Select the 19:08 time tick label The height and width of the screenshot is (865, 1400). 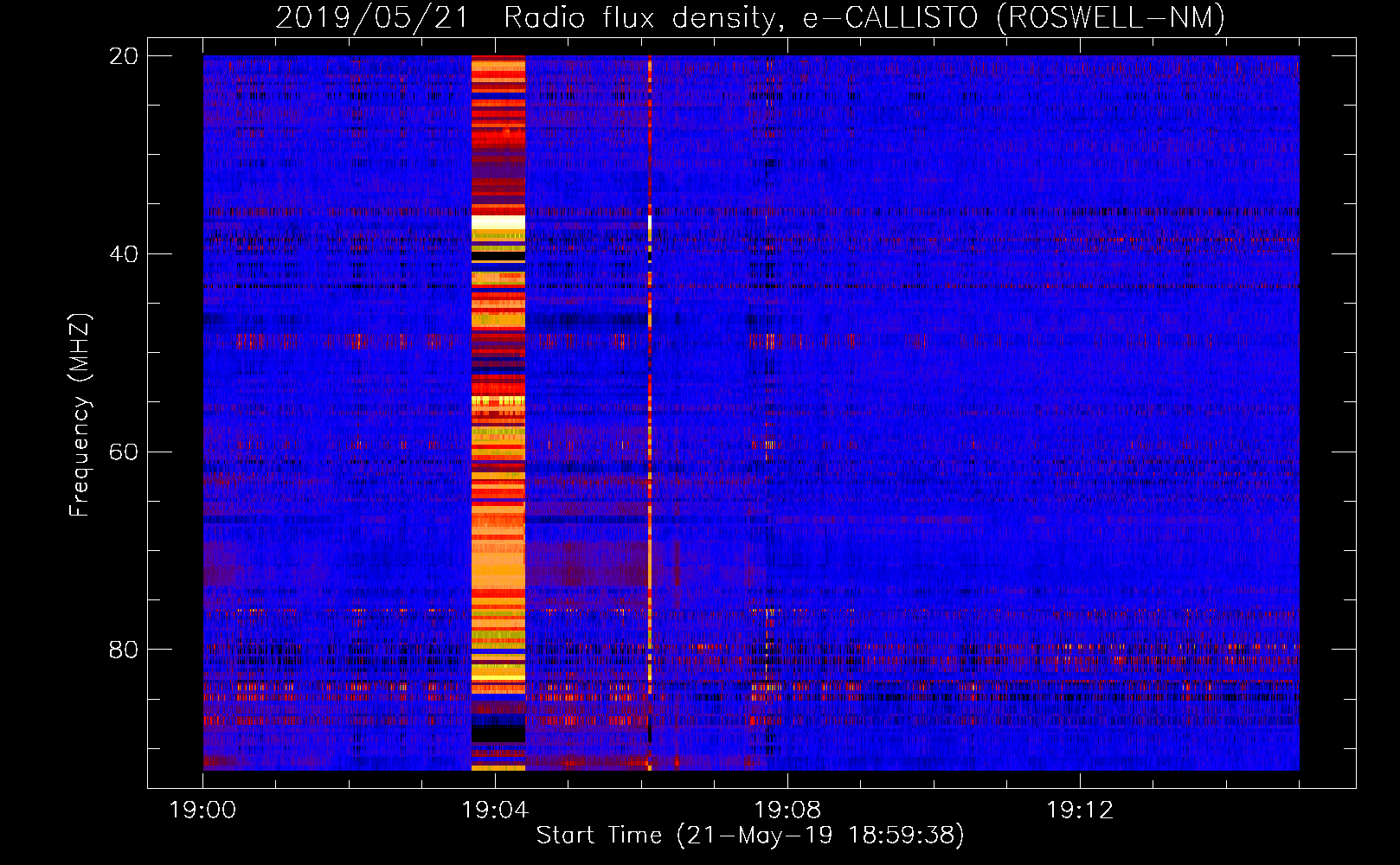pos(787,811)
